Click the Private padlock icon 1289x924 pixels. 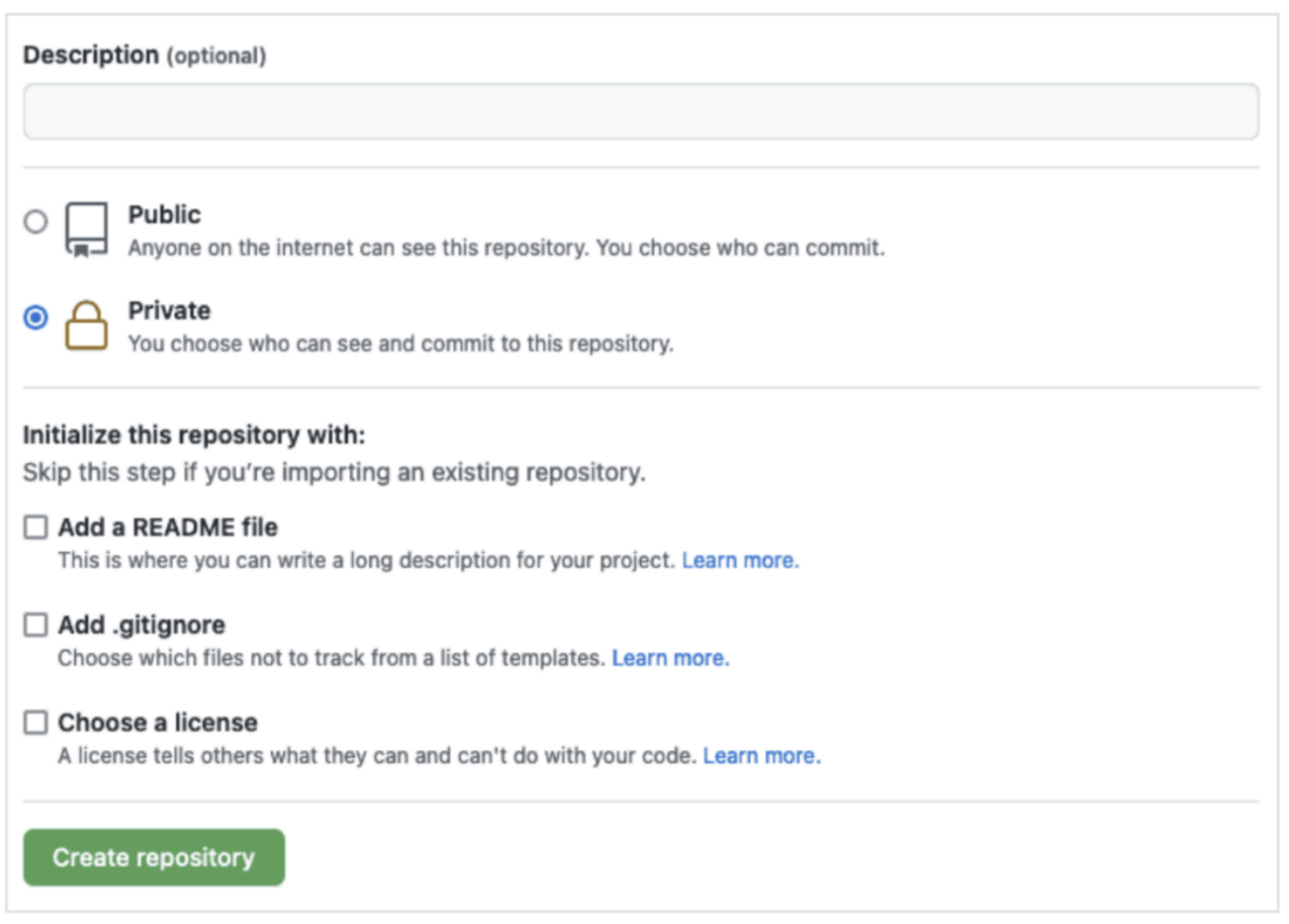(84, 325)
